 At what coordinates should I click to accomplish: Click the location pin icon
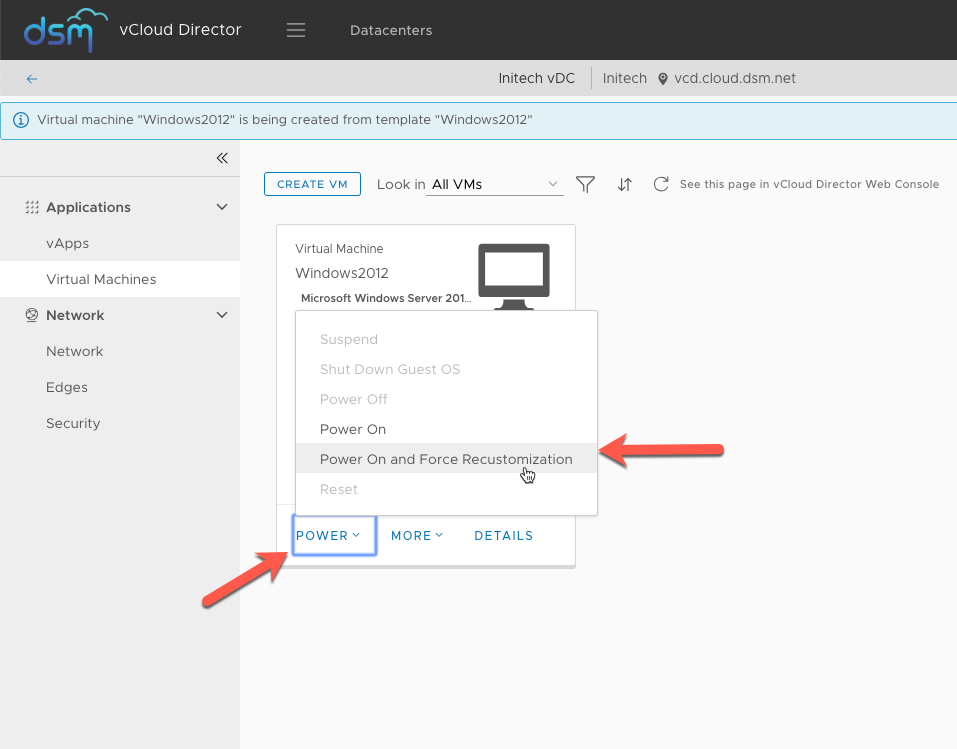point(663,79)
